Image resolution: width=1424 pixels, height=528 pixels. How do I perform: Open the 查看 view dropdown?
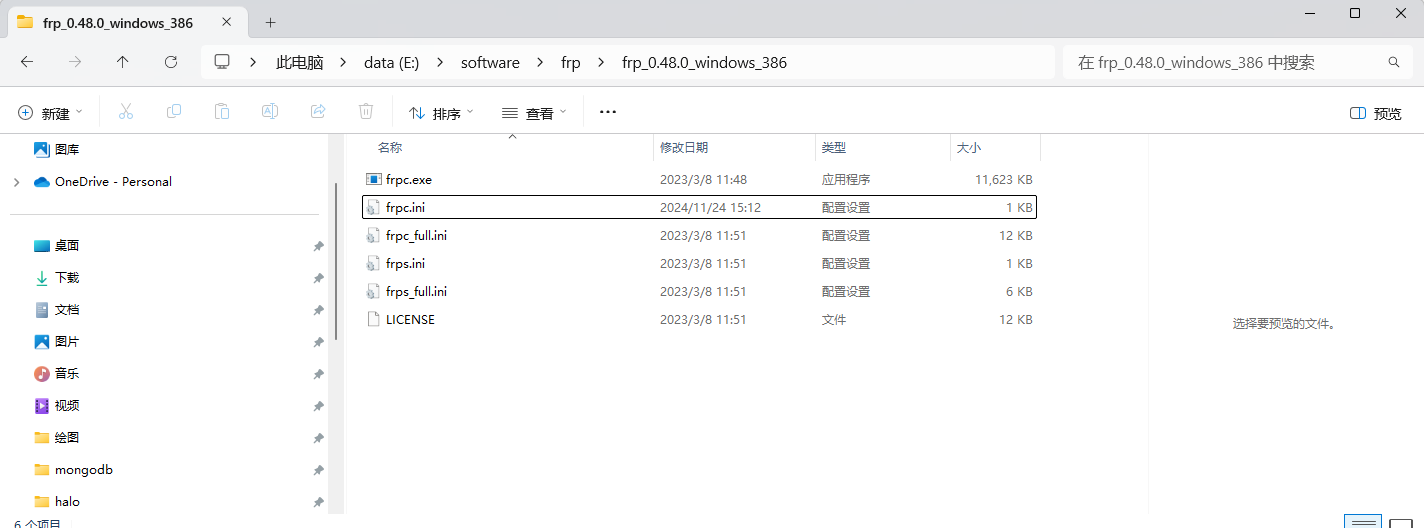tap(534, 113)
